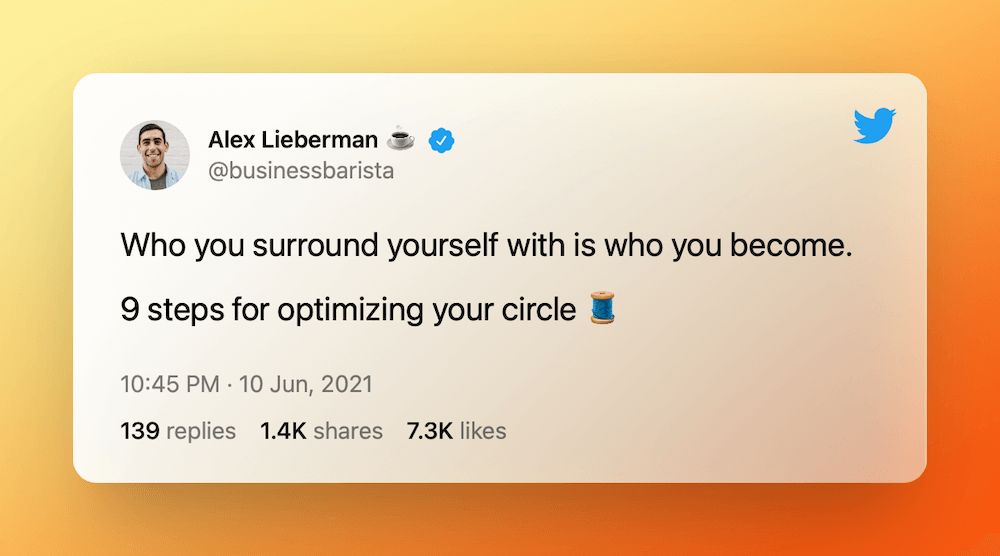Viewport: 1000px width, 556px height.
Task: Click the "Who you surround yourself" sentence
Action: pyautogui.click(x=486, y=246)
